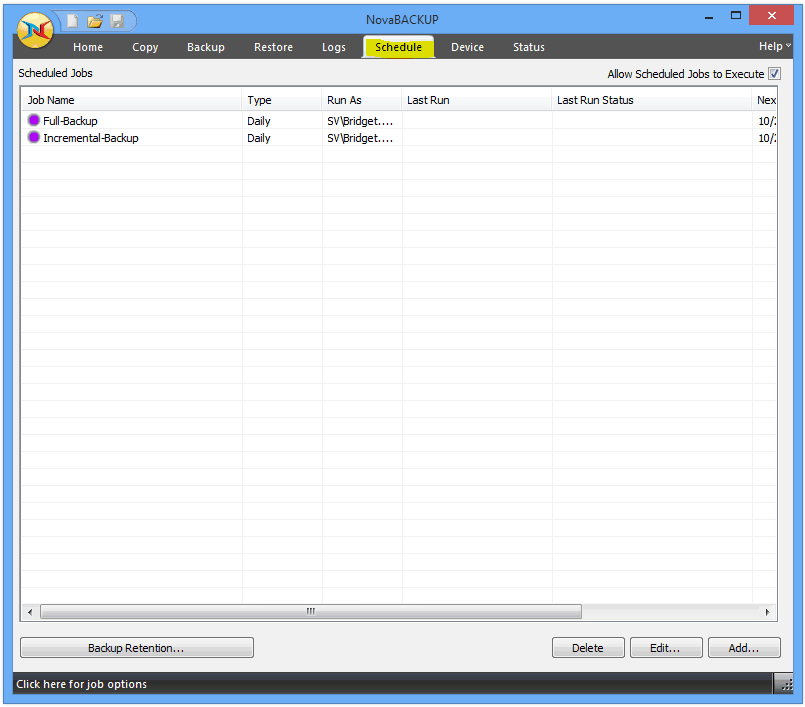Click the Job Name column header
The image size is (805, 707).
click(131, 100)
